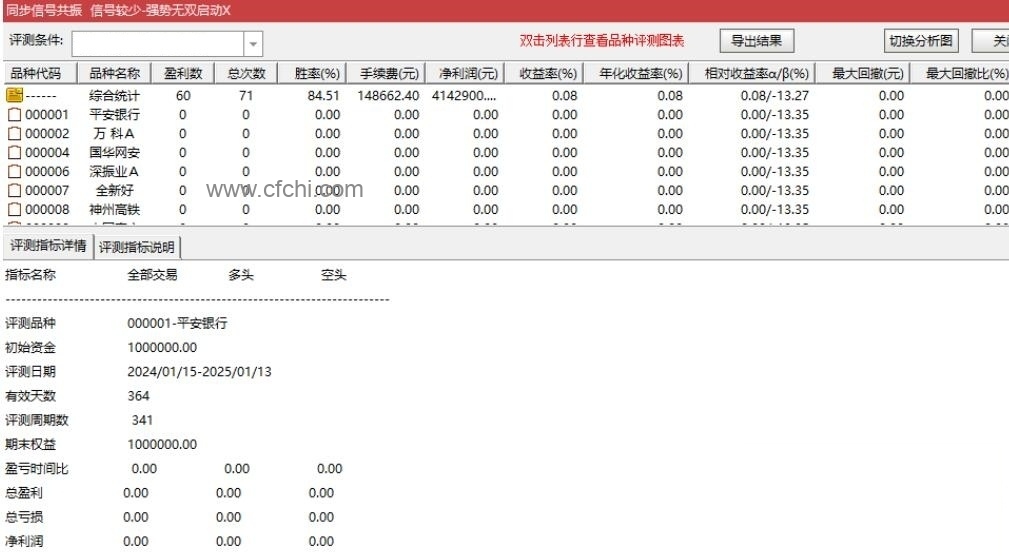1009x556 pixels.
Task: Sort by the 收益率(%) column header
Action: coord(544,73)
